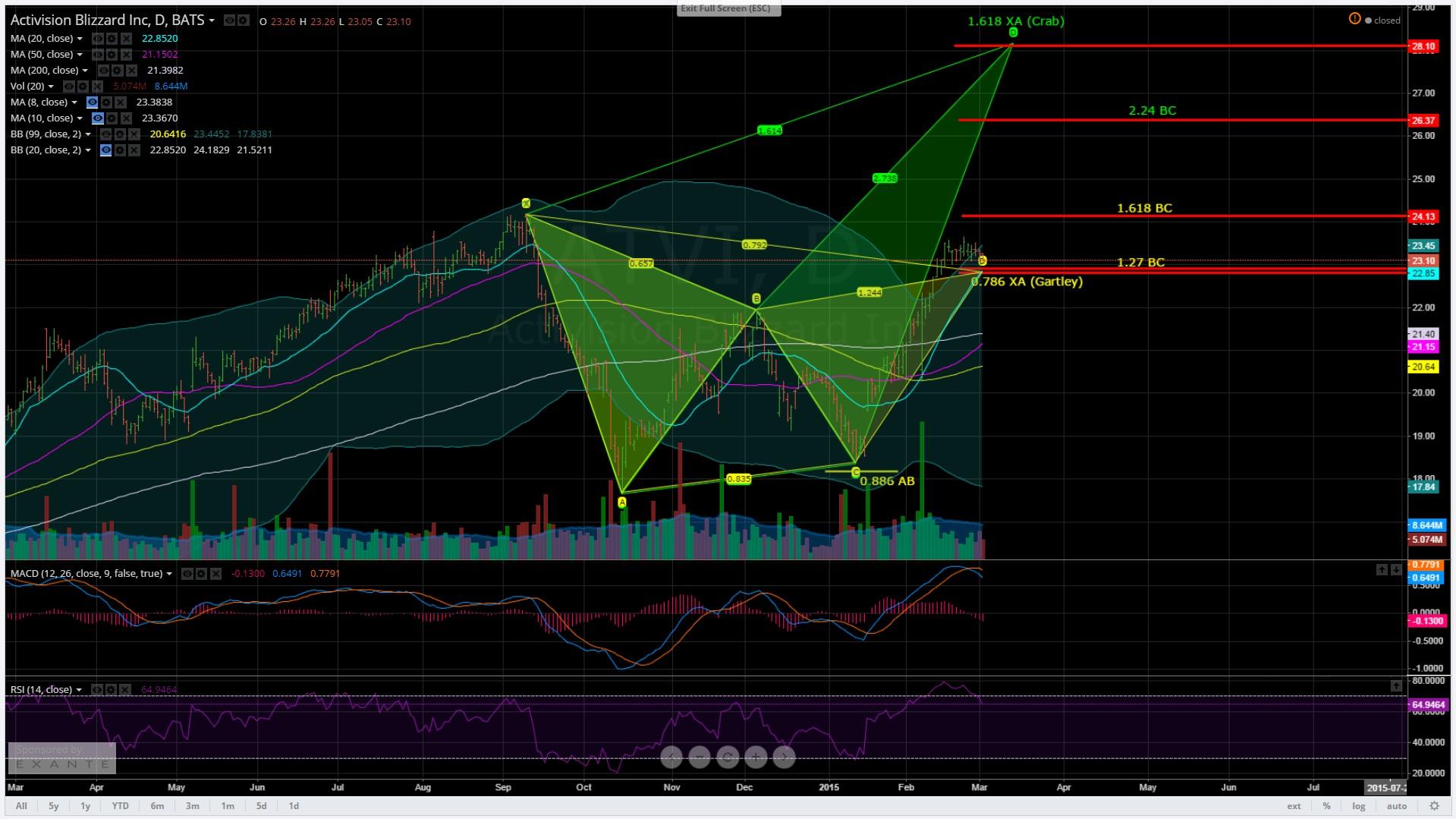Select the 1d time range

click(294, 806)
